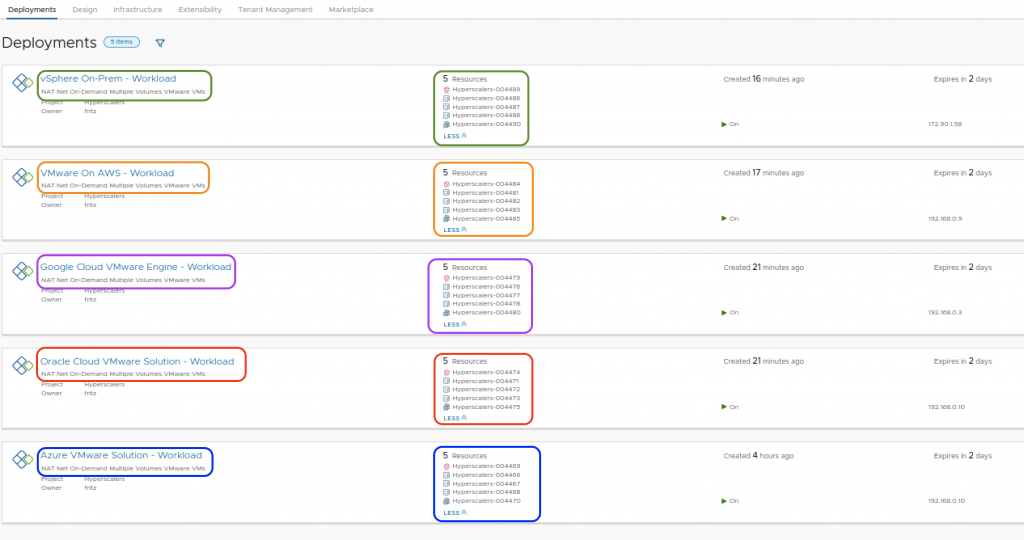Select resource Hyperscalers-004477
Screen dimensions: 1024x540
[x=487, y=295]
